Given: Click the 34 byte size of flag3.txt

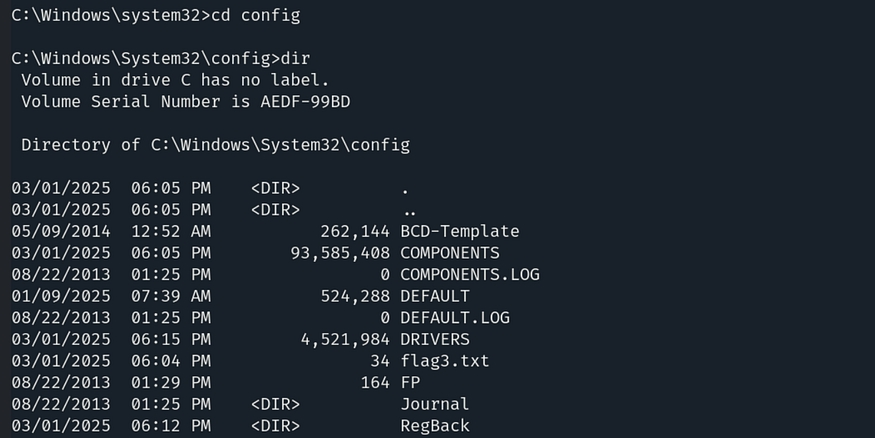Looking at the screenshot, I should [380, 361].
